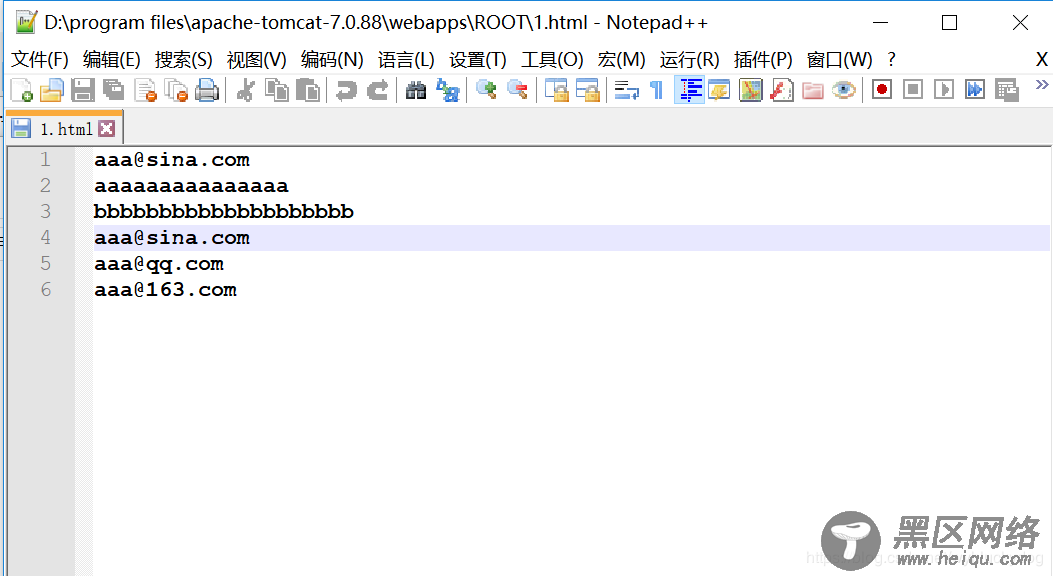Open the 插件(P) menu

[x=763, y=60]
